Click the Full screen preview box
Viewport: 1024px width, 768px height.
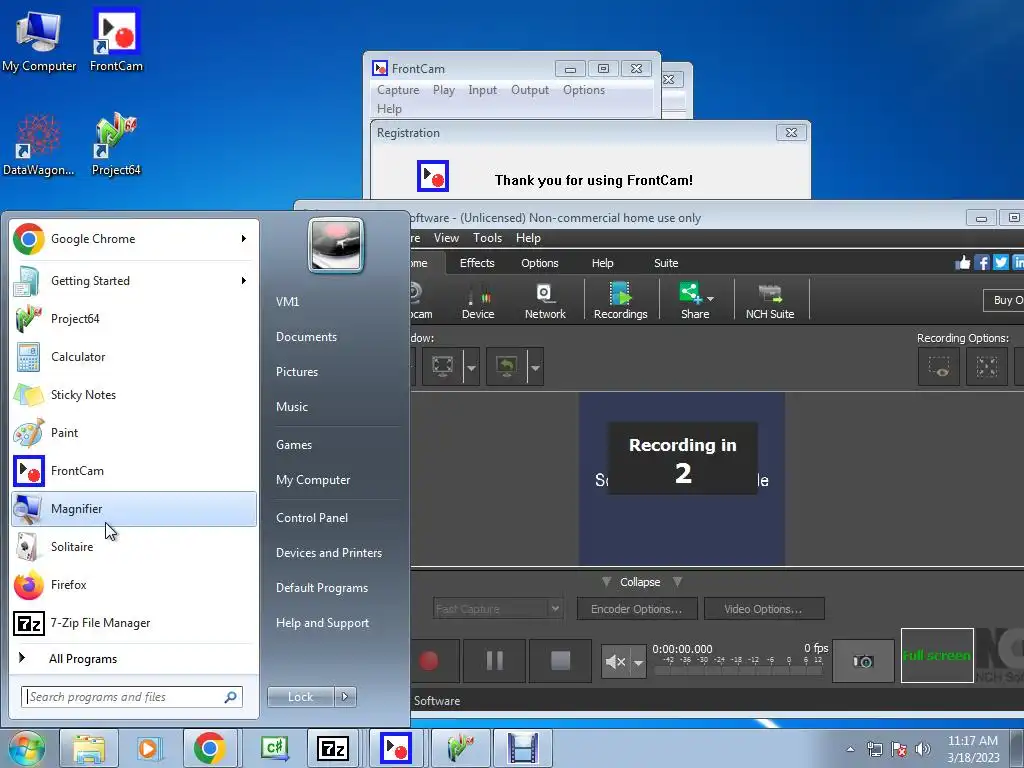(x=937, y=655)
